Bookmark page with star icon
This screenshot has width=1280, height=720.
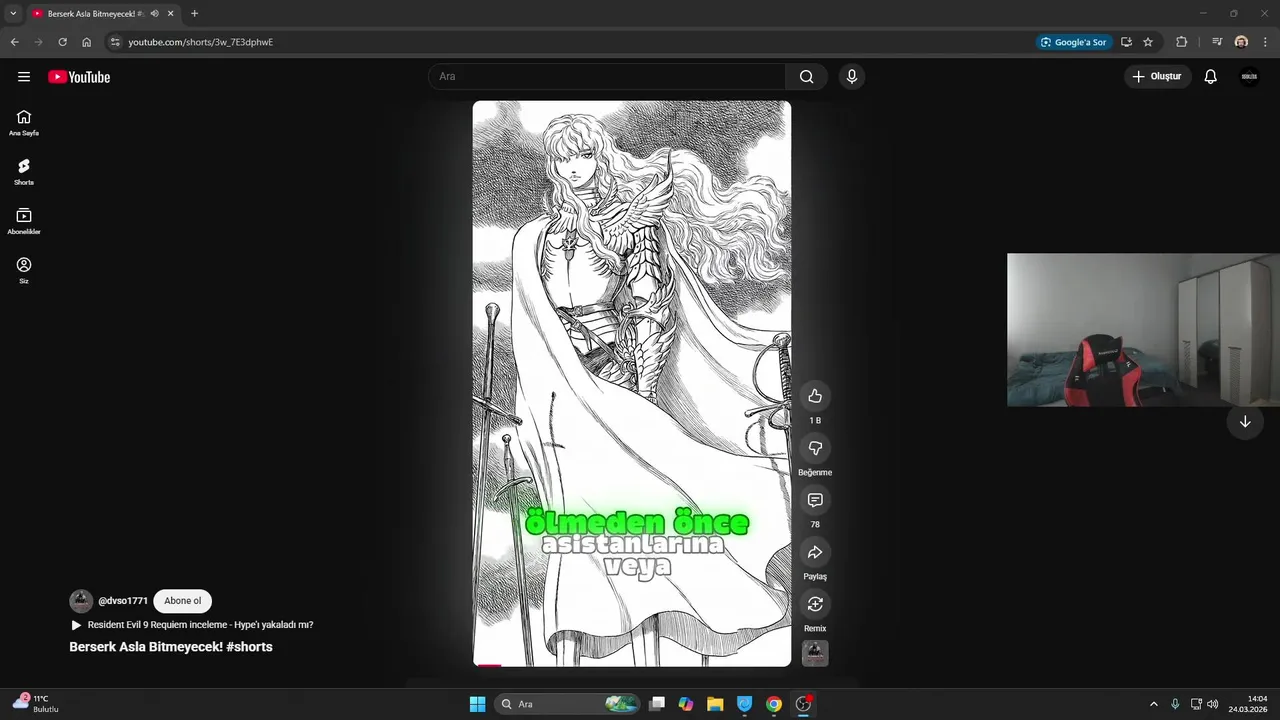[1148, 42]
